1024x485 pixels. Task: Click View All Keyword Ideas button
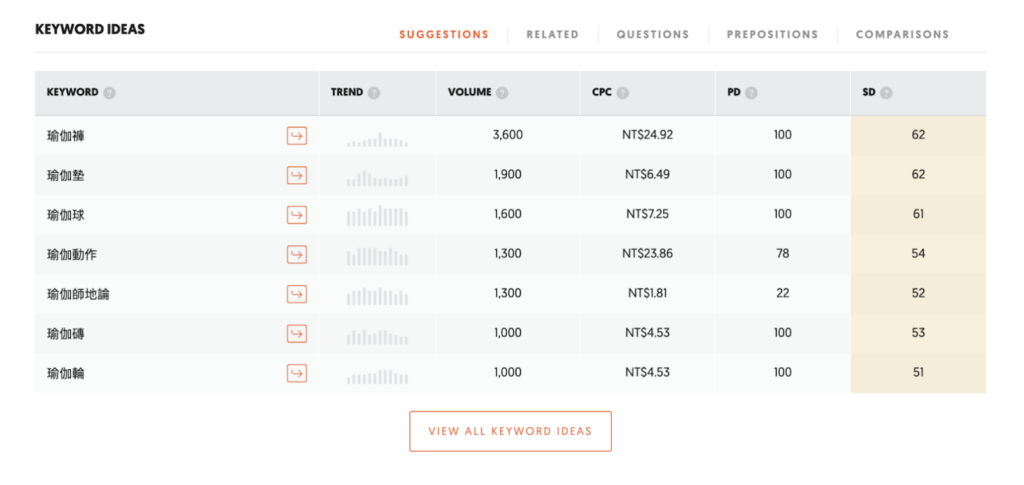point(510,431)
